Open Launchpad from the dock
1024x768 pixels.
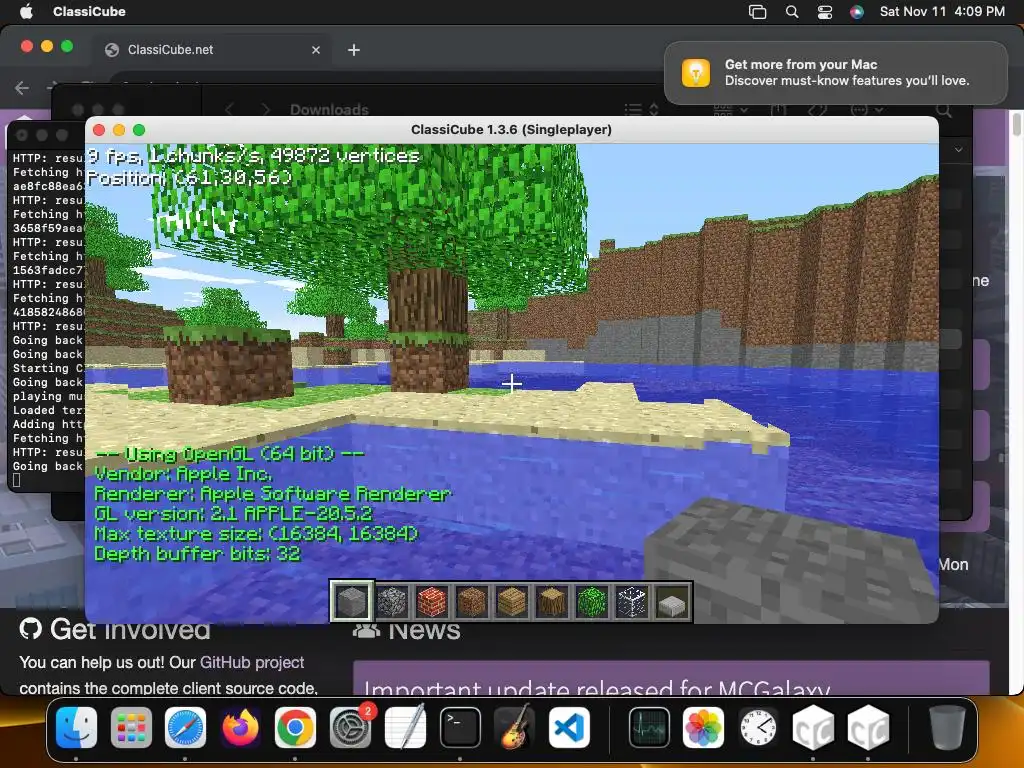pos(131,727)
